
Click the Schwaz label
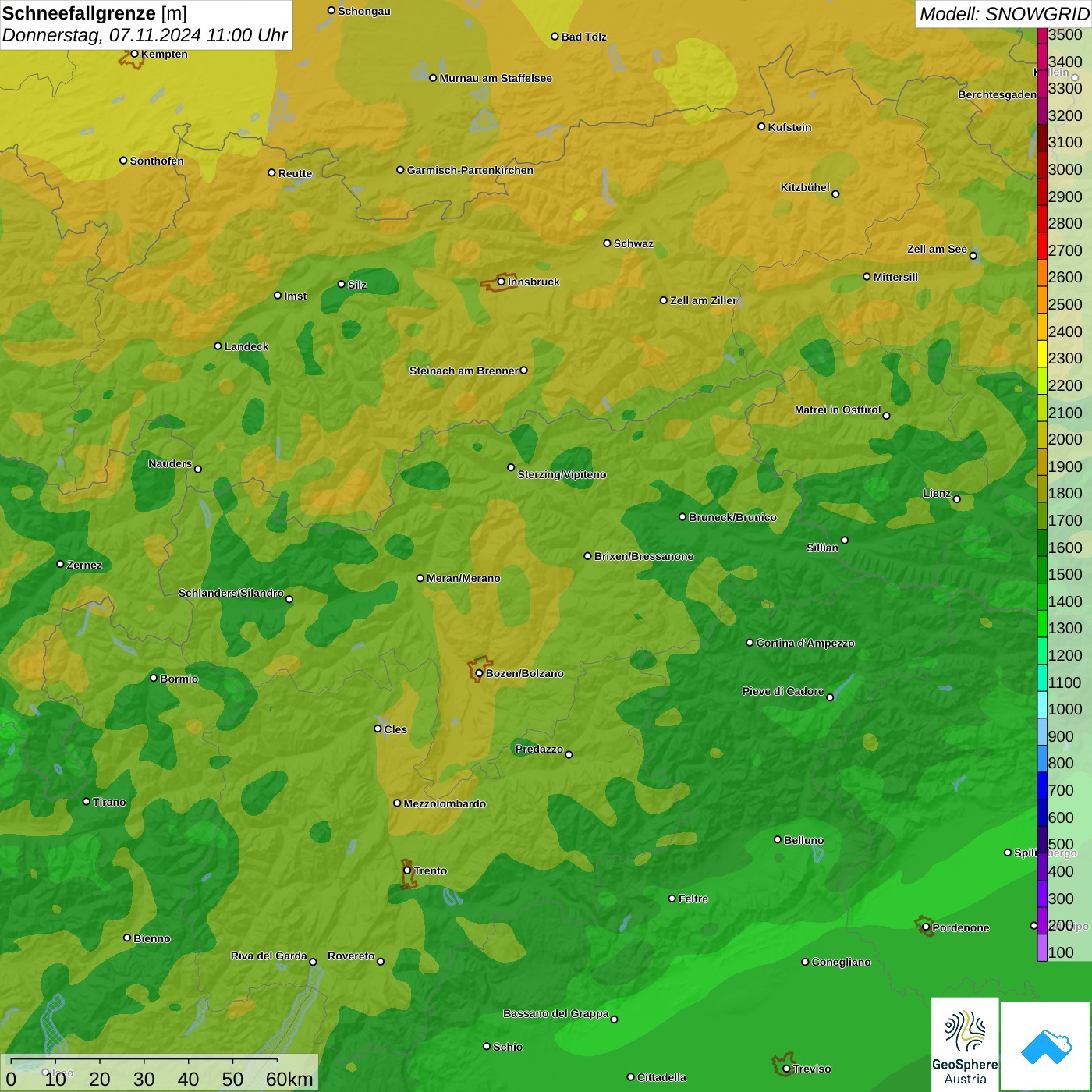point(633,243)
